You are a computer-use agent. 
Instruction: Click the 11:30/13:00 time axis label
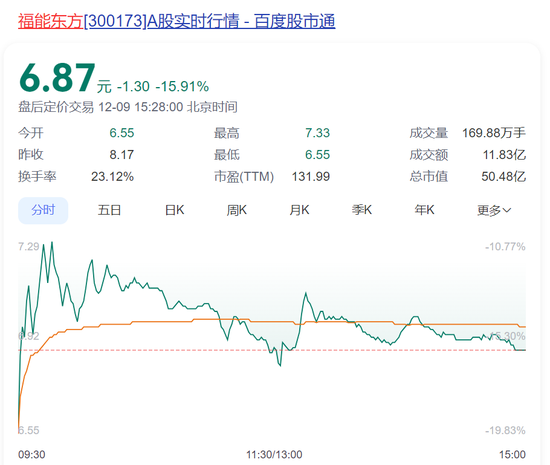[274, 455]
